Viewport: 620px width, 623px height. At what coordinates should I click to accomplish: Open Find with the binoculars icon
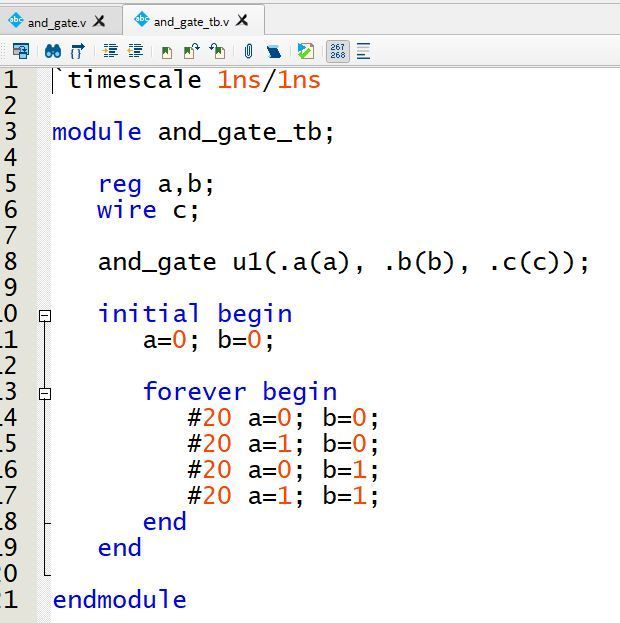tap(53, 51)
